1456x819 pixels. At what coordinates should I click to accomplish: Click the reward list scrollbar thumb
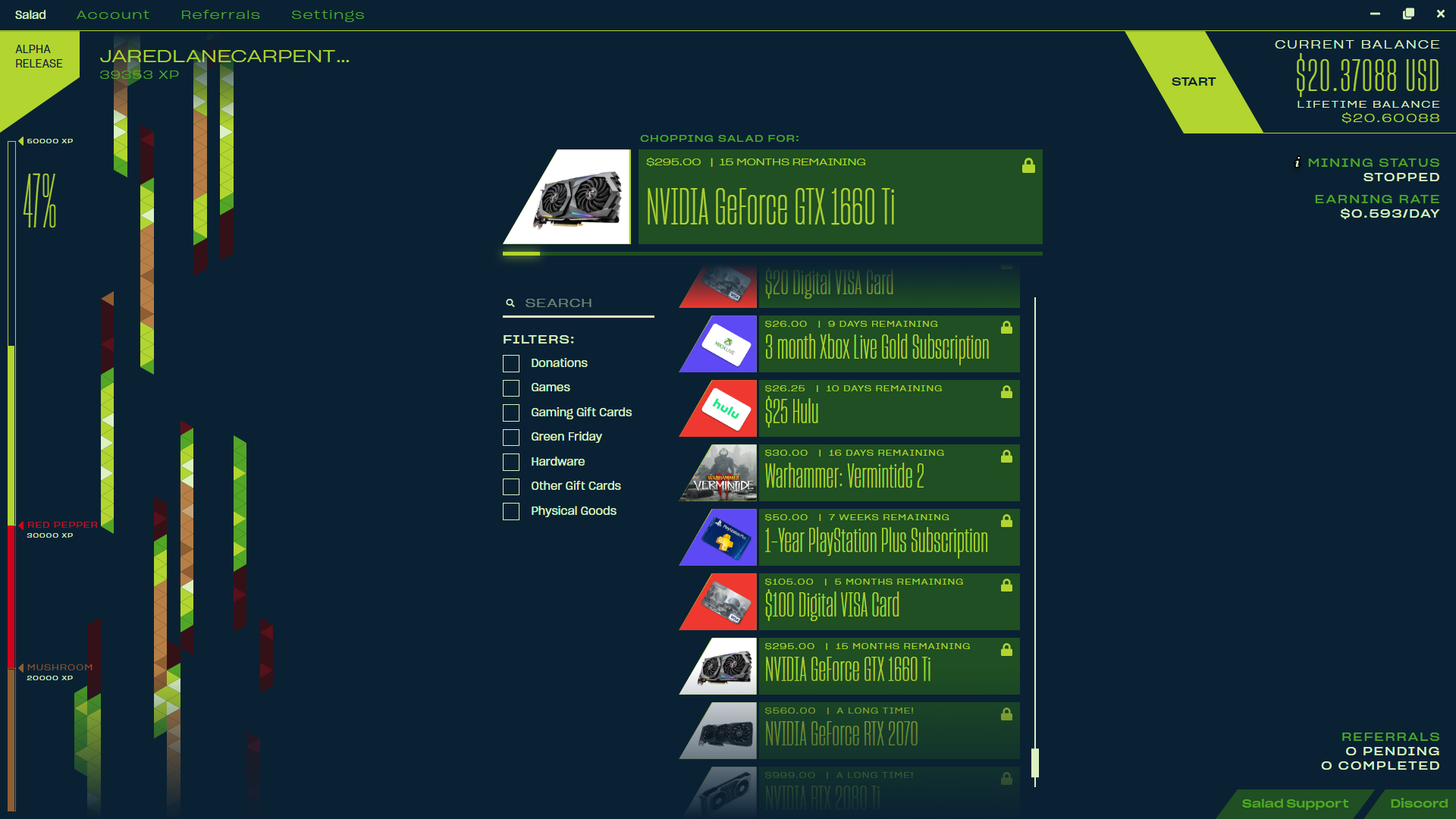[1035, 763]
